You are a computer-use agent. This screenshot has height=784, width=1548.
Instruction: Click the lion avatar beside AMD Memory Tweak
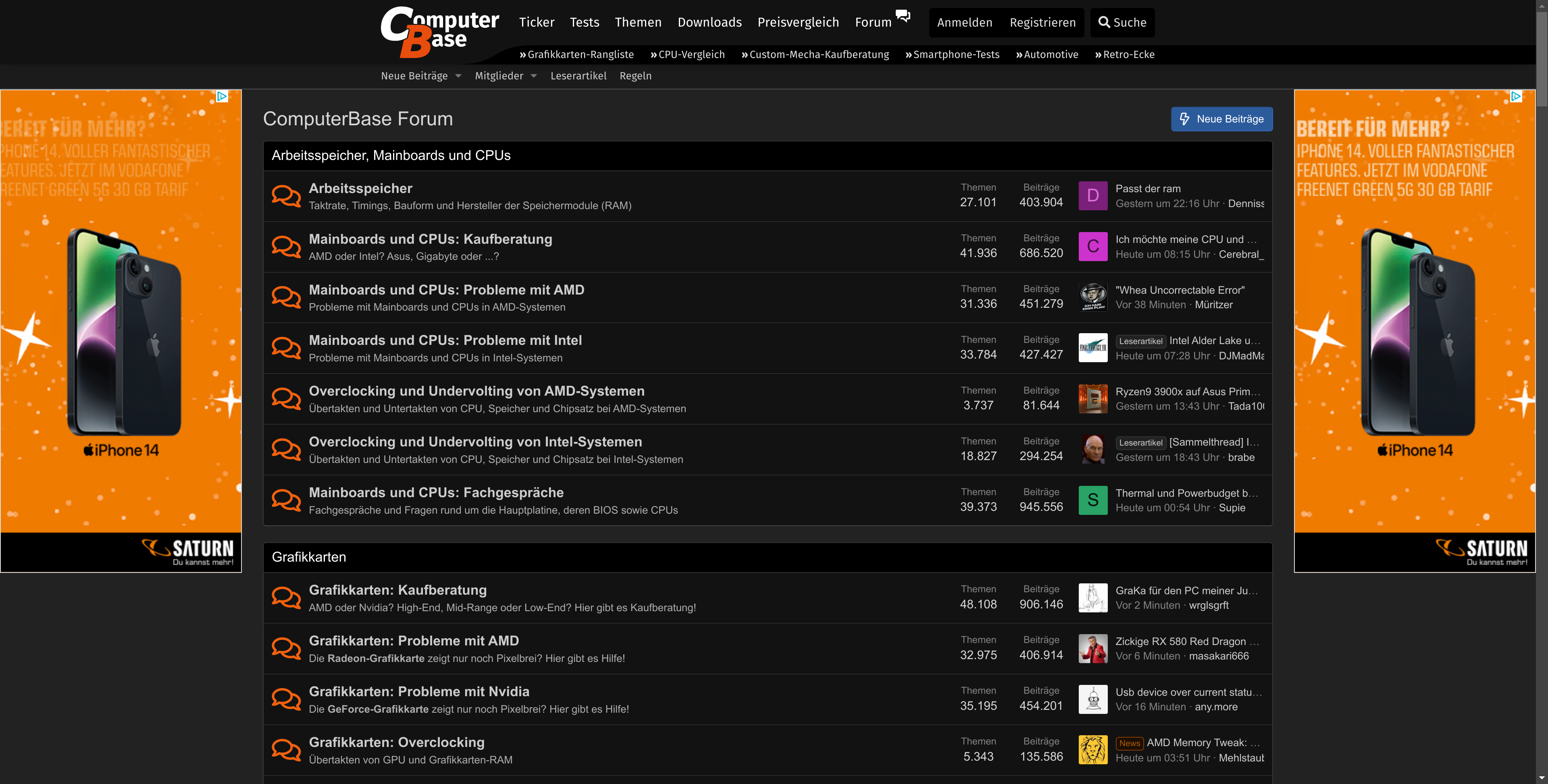1092,750
